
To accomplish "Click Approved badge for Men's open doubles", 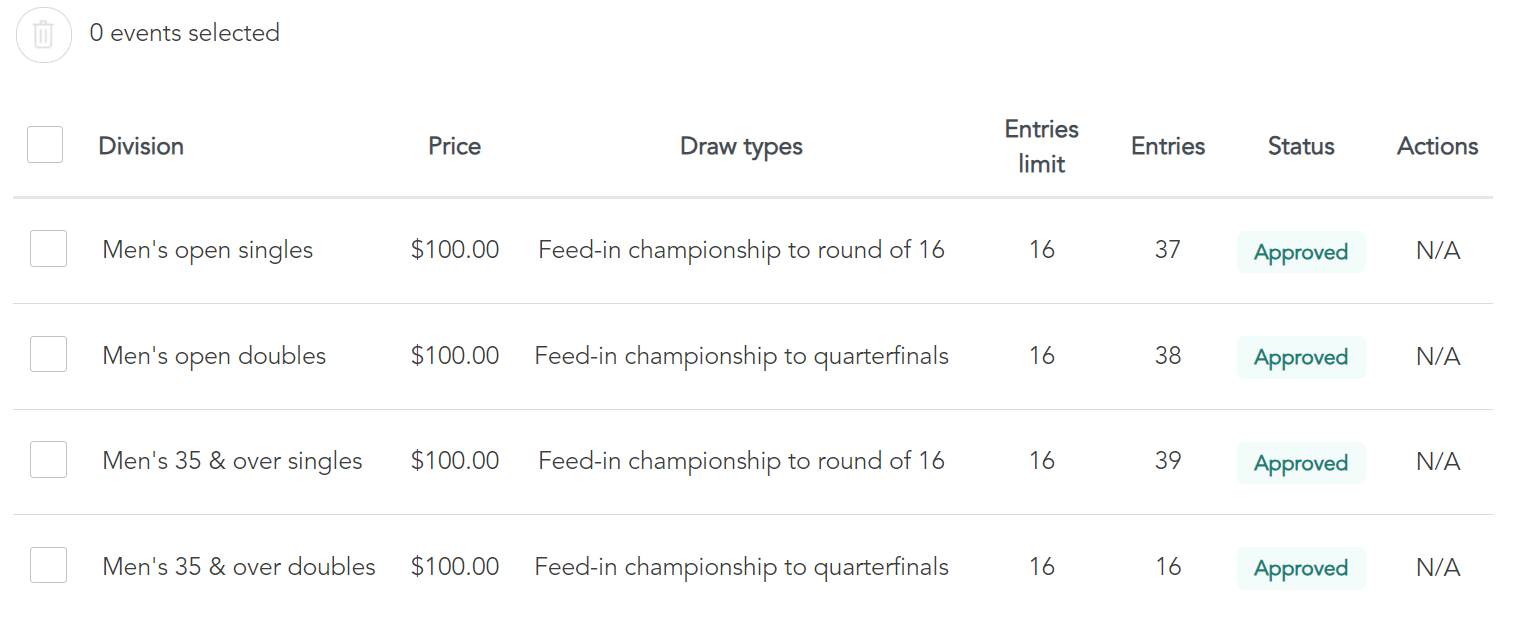I will (1301, 357).
